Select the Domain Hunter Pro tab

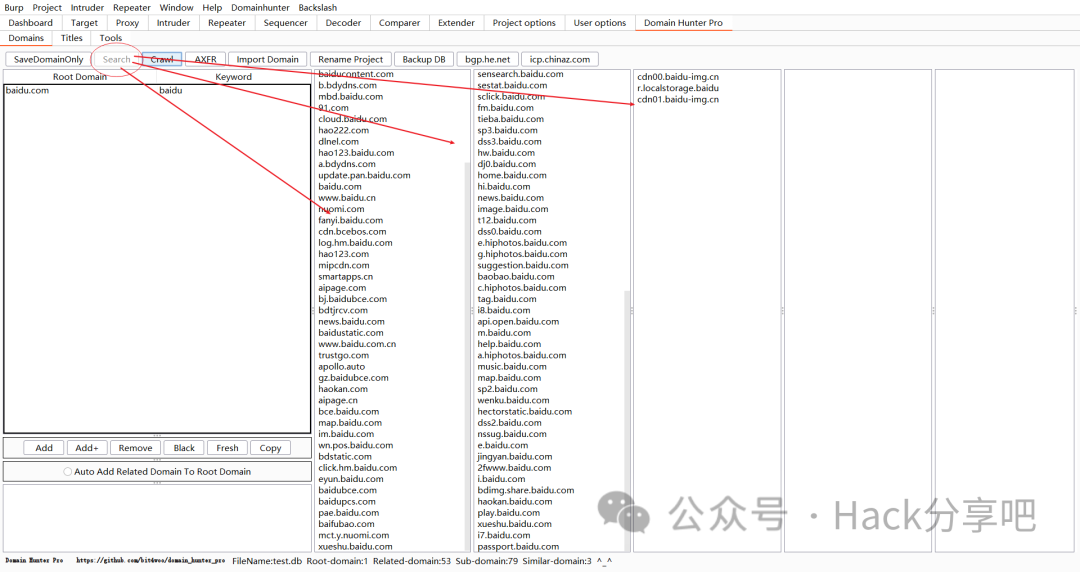pyautogui.click(x=683, y=23)
